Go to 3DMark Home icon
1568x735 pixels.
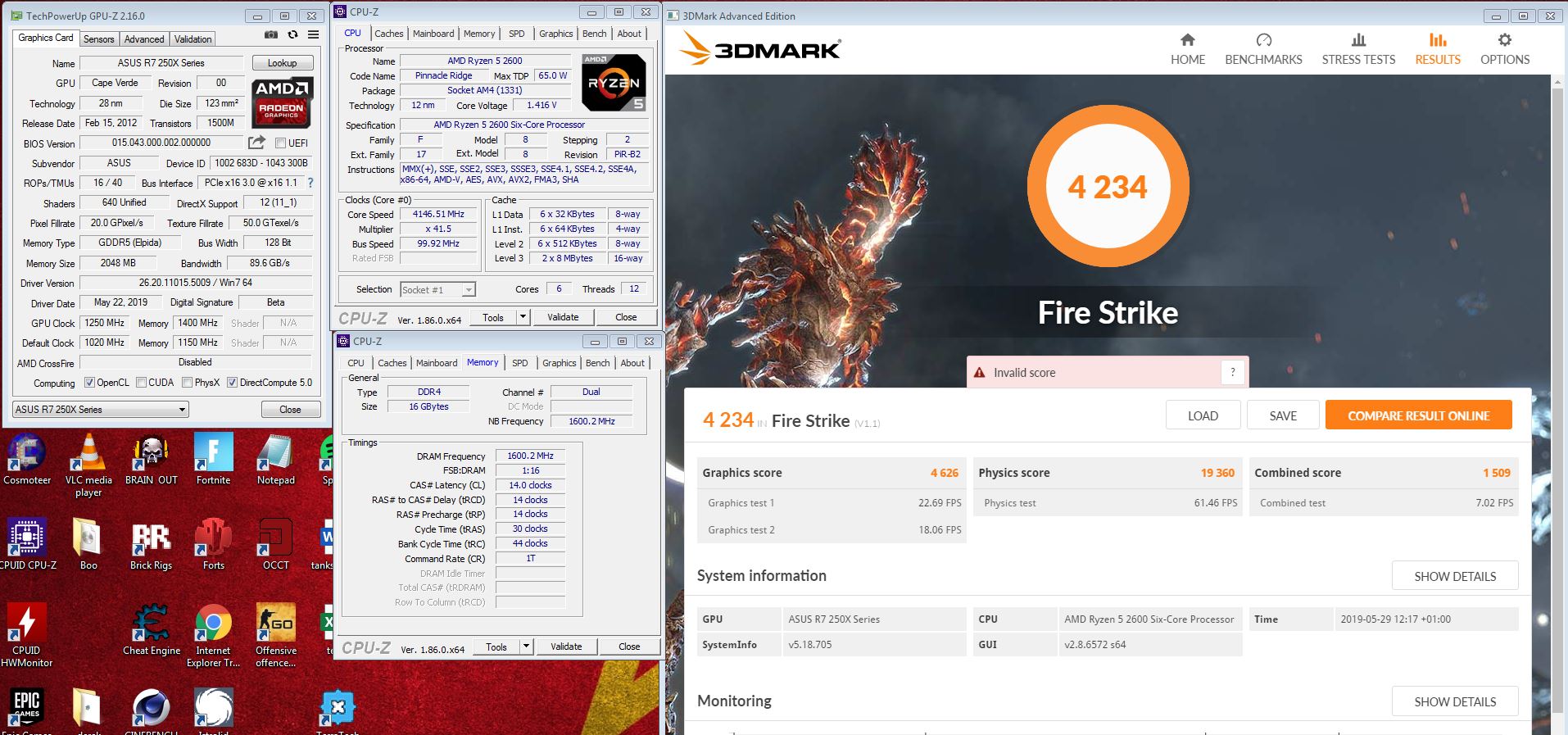1187,49
